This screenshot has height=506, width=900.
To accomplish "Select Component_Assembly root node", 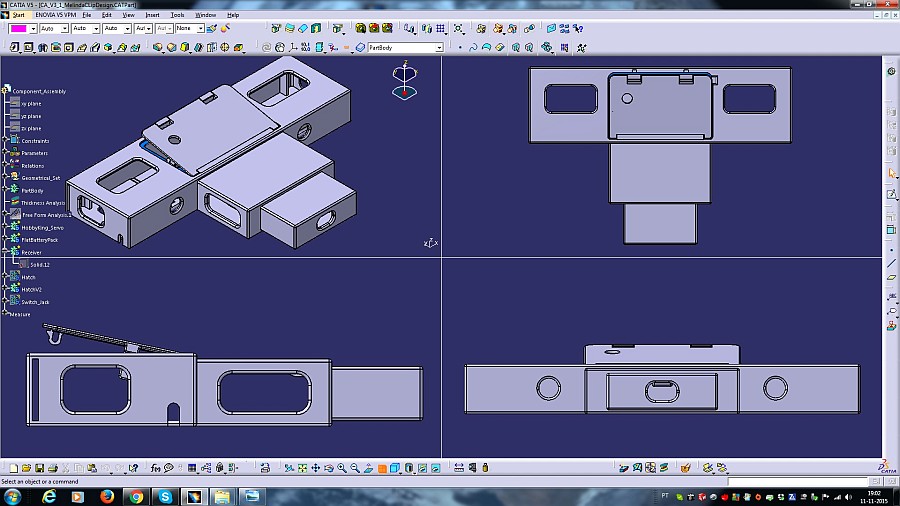I will click(39, 91).
